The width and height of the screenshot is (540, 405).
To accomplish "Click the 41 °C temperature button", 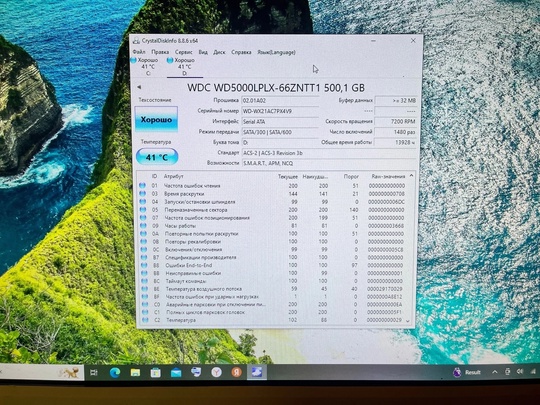I will tap(157, 157).
